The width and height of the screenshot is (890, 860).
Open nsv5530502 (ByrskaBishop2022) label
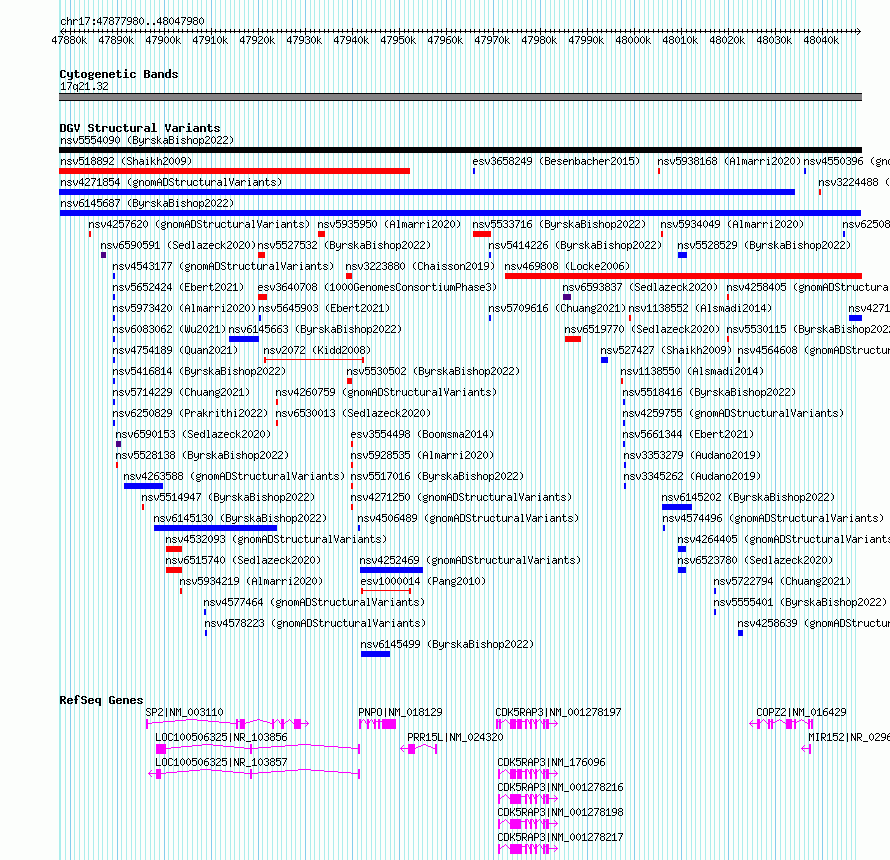tap(434, 371)
